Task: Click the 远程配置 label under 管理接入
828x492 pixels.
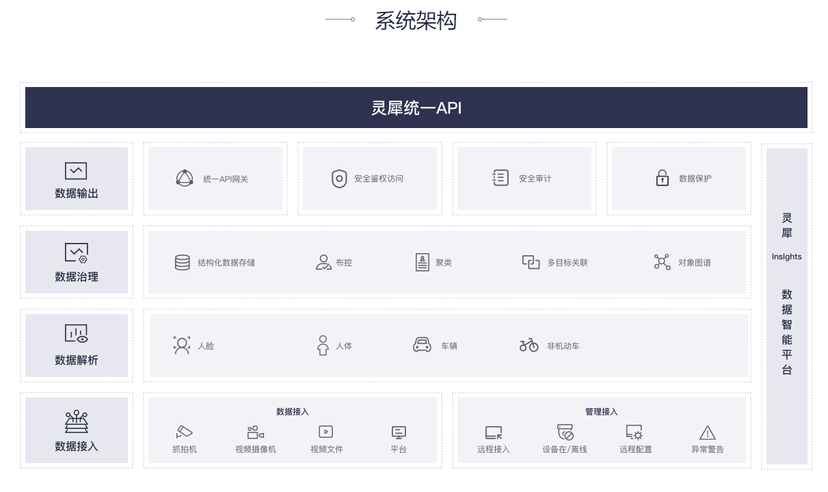Action: (x=635, y=450)
